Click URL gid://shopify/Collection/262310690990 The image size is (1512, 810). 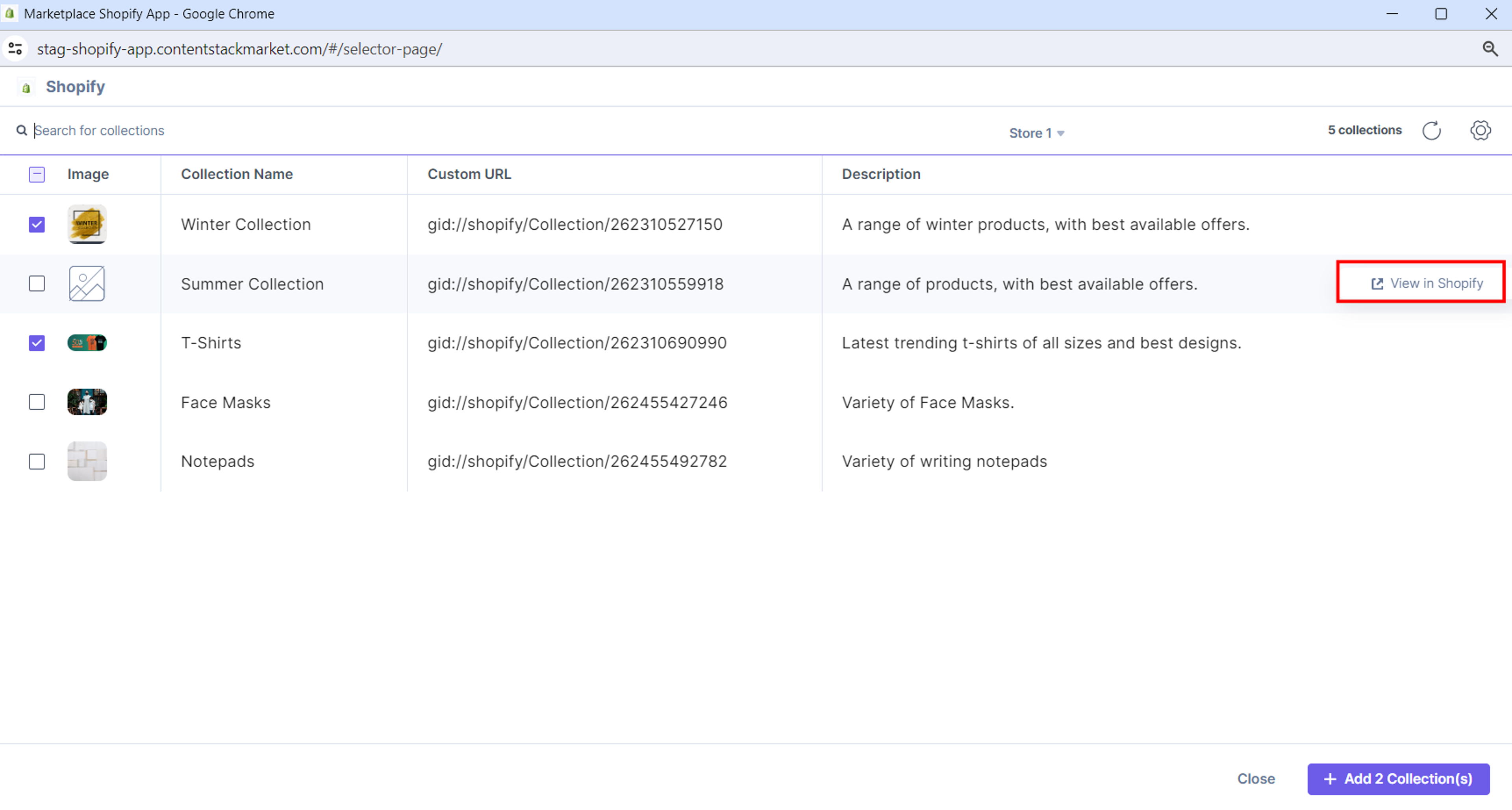(577, 343)
